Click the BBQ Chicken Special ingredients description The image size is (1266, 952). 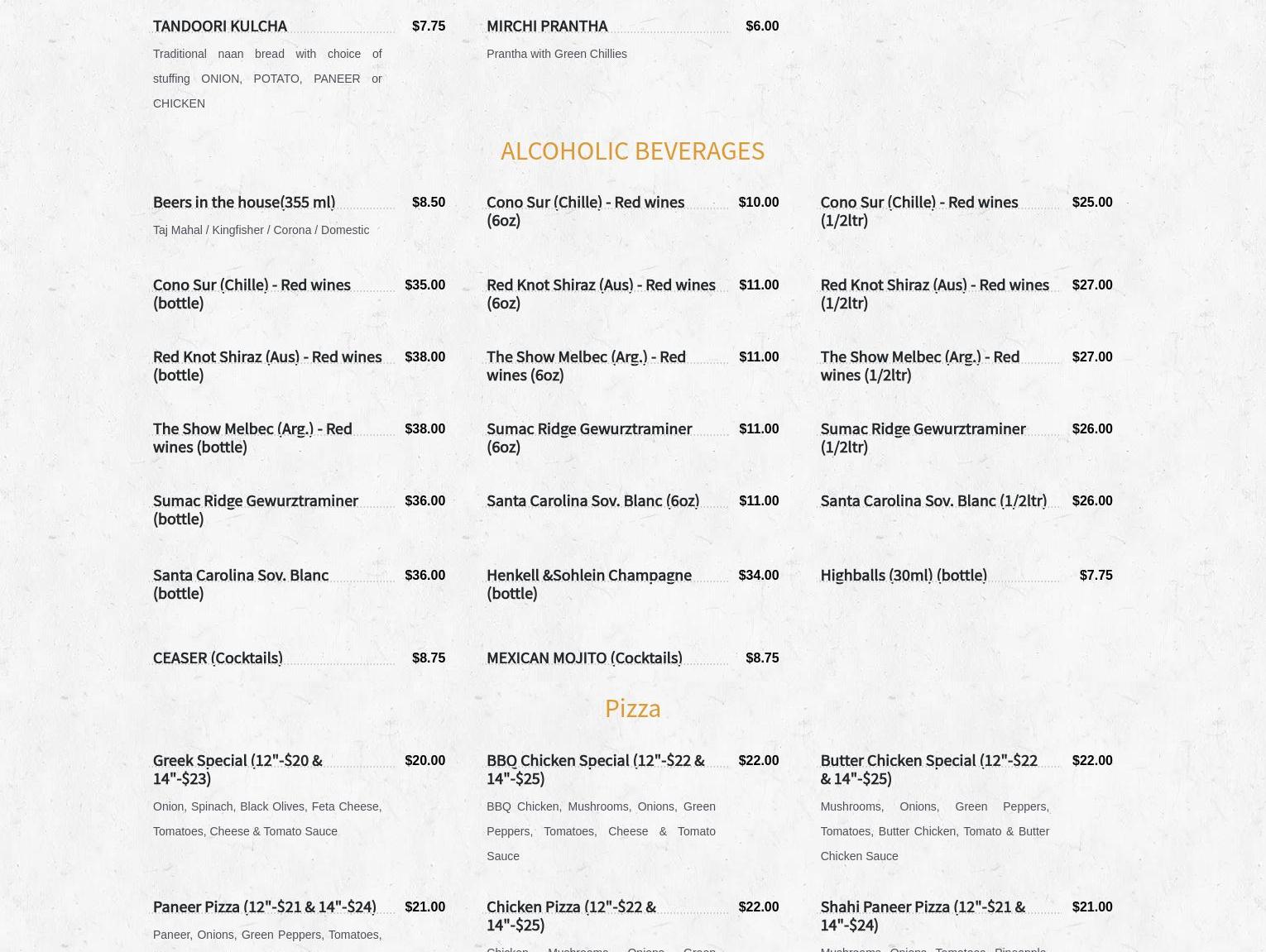(601, 831)
